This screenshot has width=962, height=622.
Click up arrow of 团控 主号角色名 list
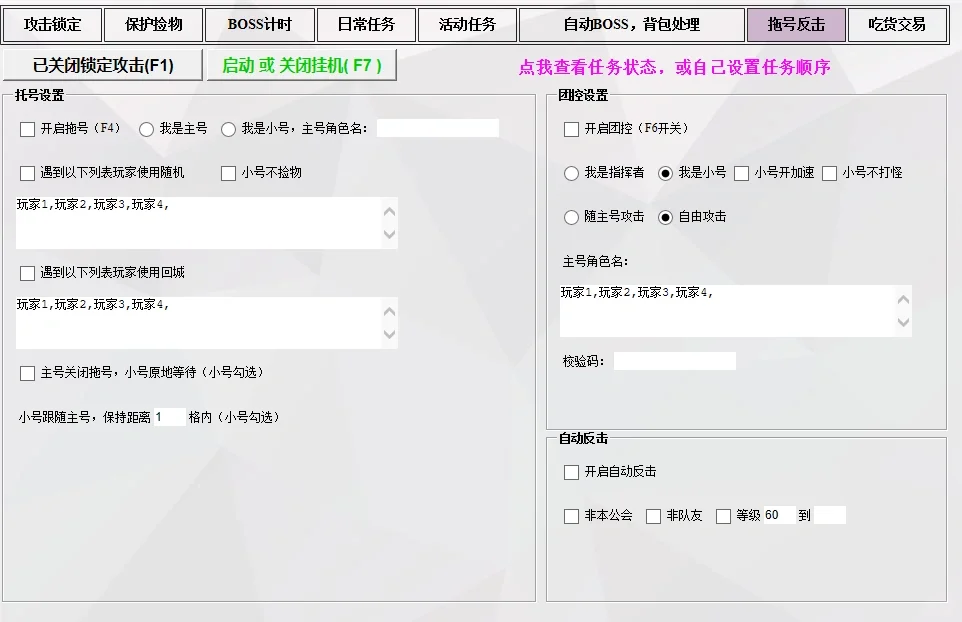pyautogui.click(x=903, y=299)
